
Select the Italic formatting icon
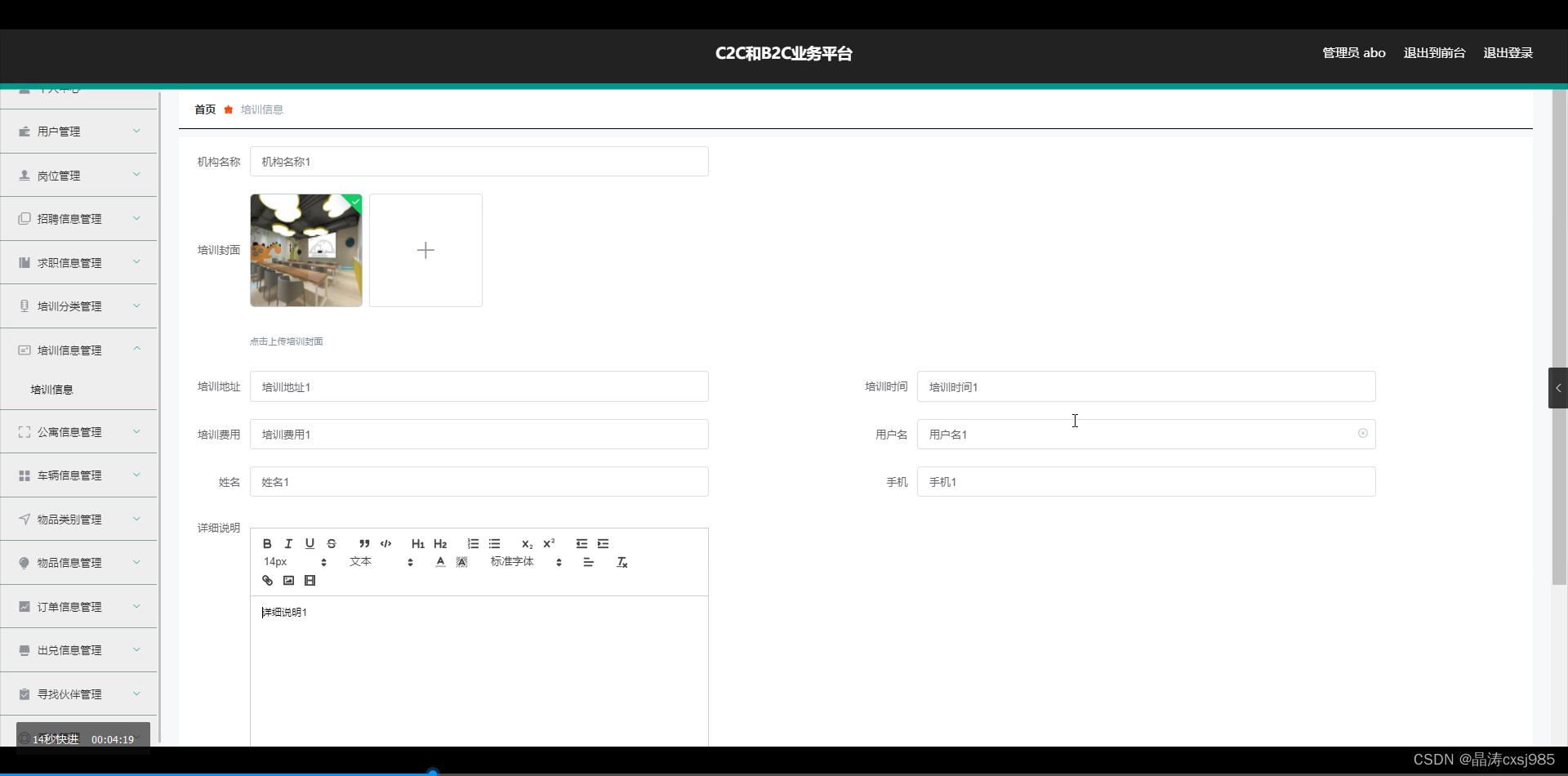click(x=288, y=543)
